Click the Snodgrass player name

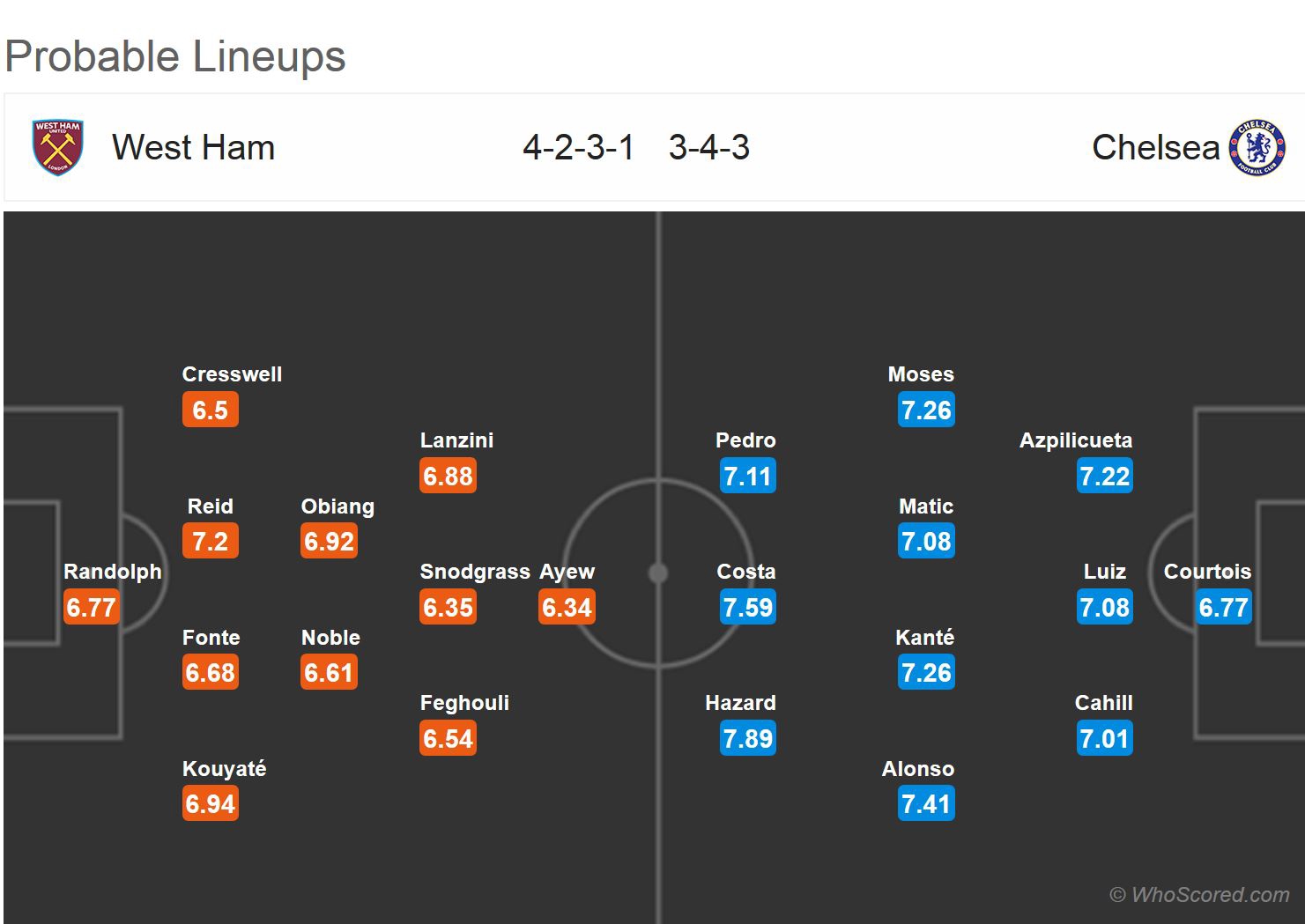pyautogui.click(x=474, y=572)
